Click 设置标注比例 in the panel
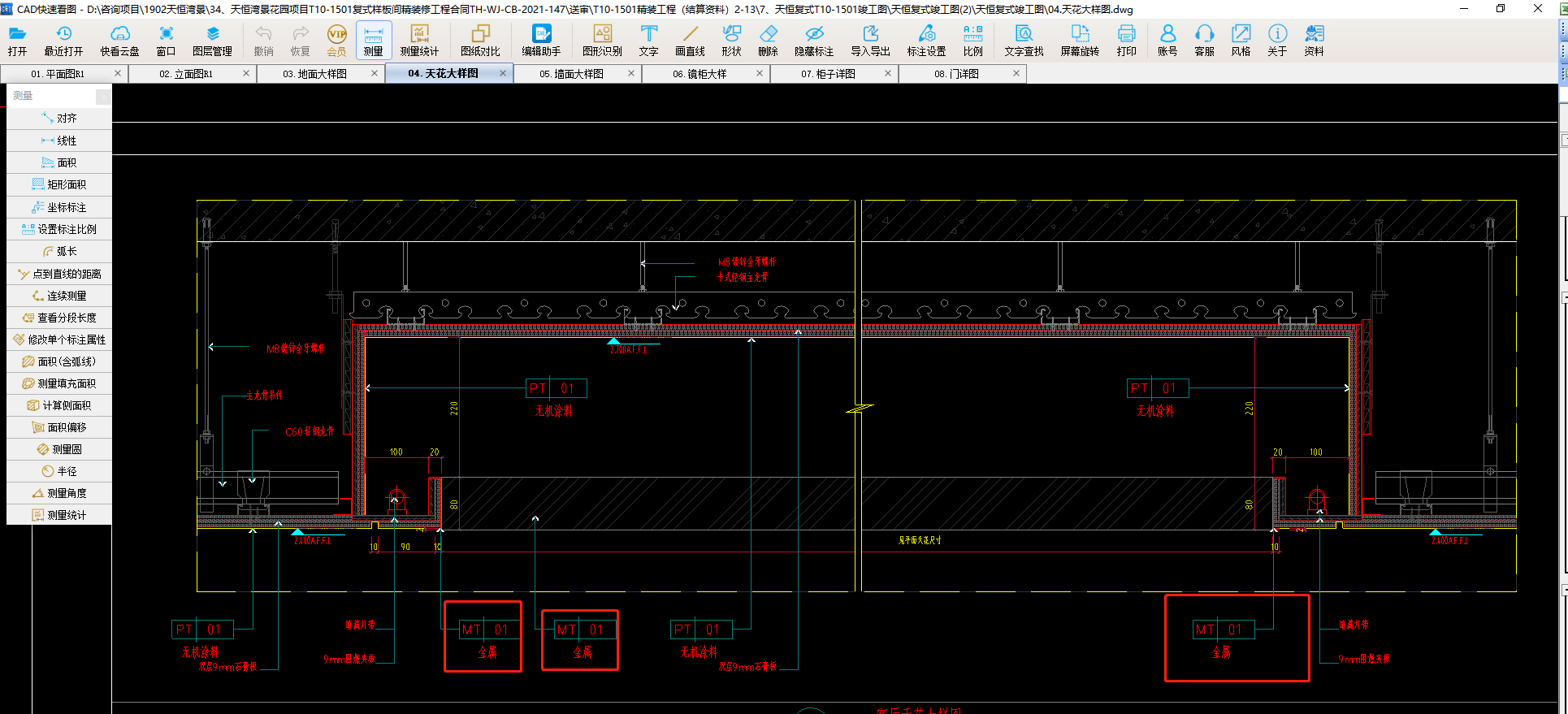 click(x=58, y=229)
